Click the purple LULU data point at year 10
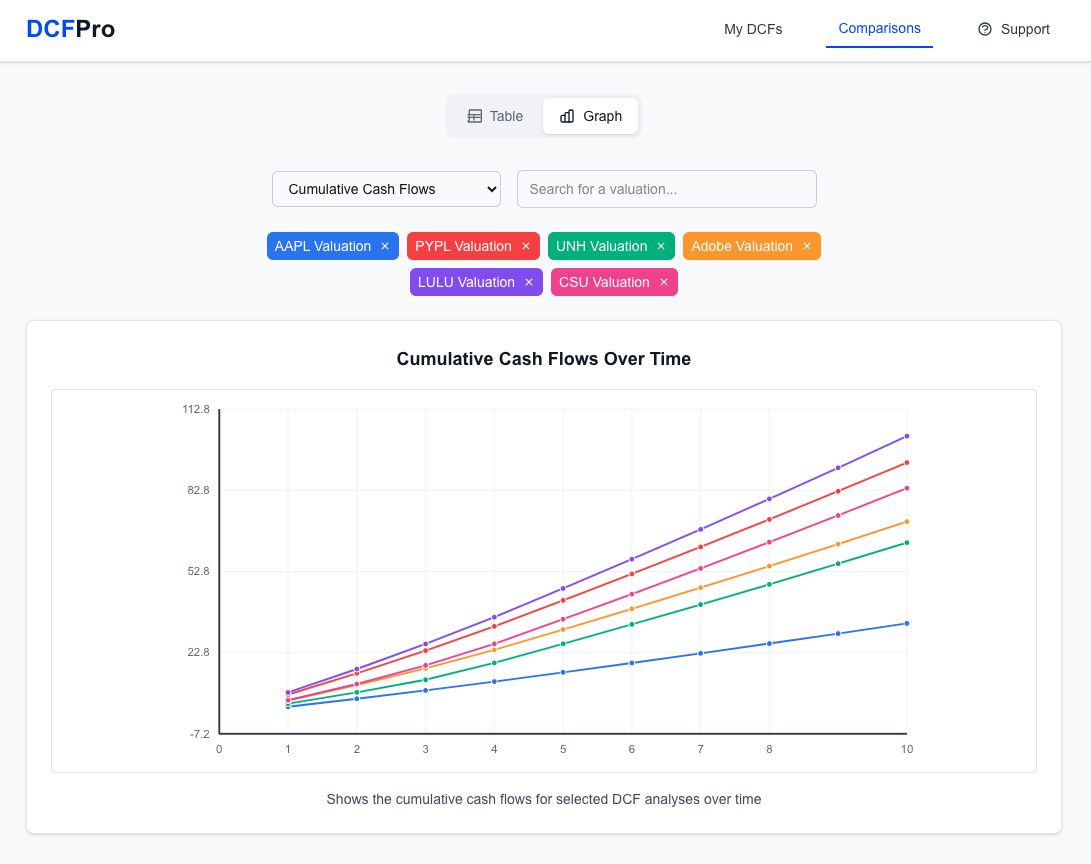The height and width of the screenshot is (864, 1091). click(x=907, y=436)
